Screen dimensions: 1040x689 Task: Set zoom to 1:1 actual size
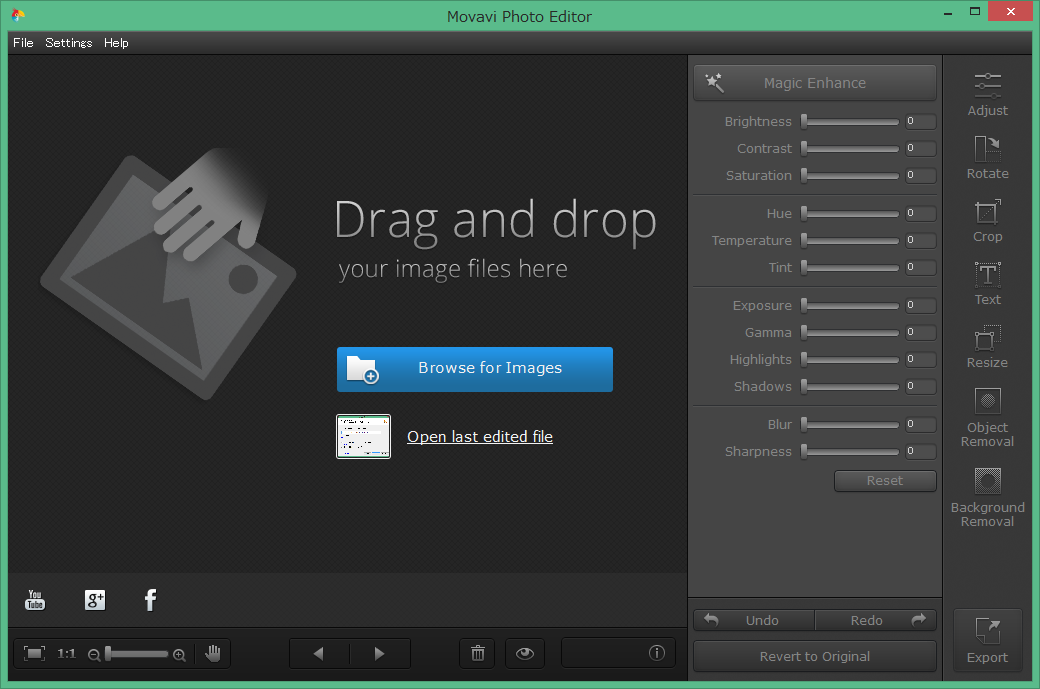[67, 654]
